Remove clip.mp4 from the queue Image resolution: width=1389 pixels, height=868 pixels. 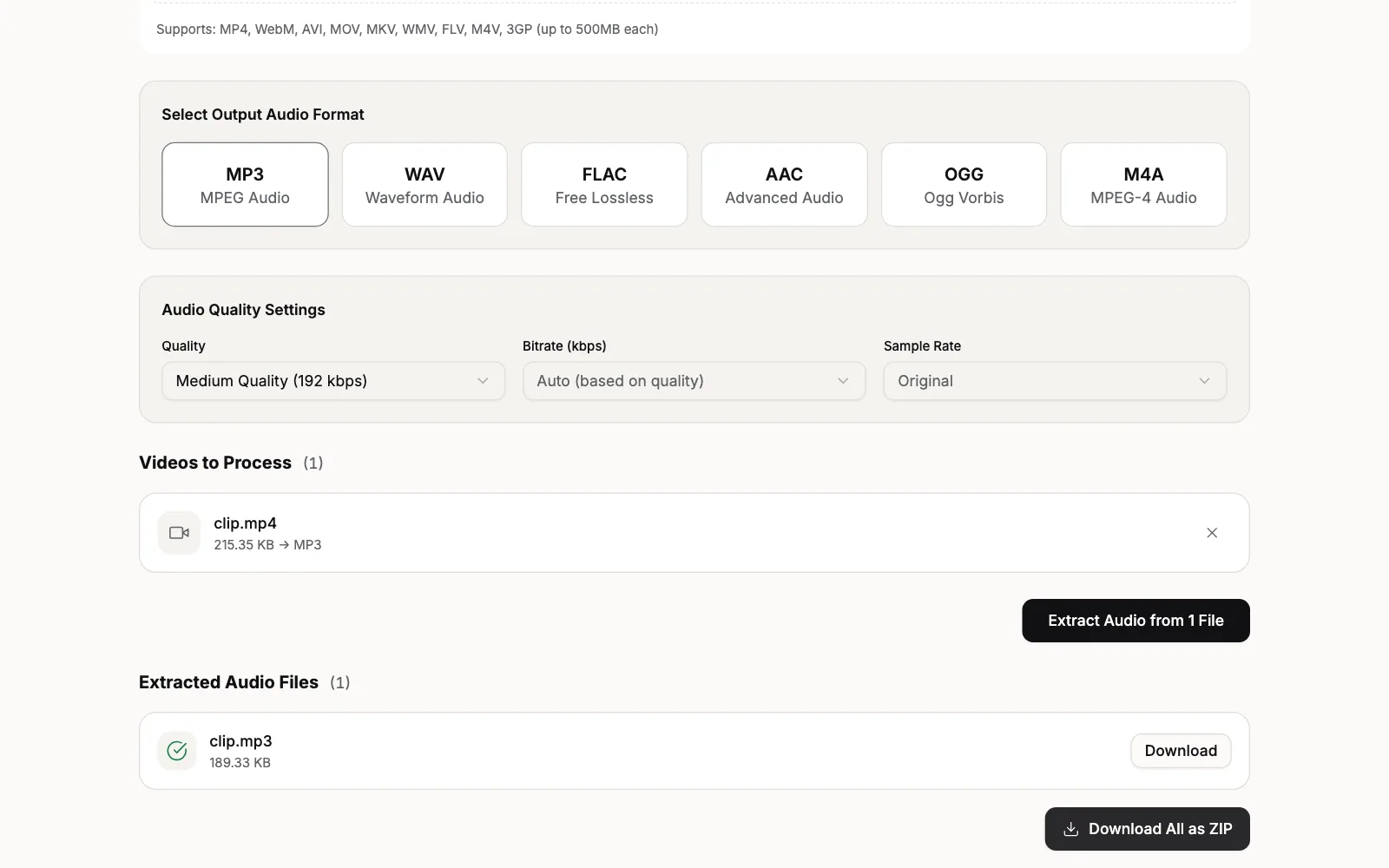tap(1212, 533)
